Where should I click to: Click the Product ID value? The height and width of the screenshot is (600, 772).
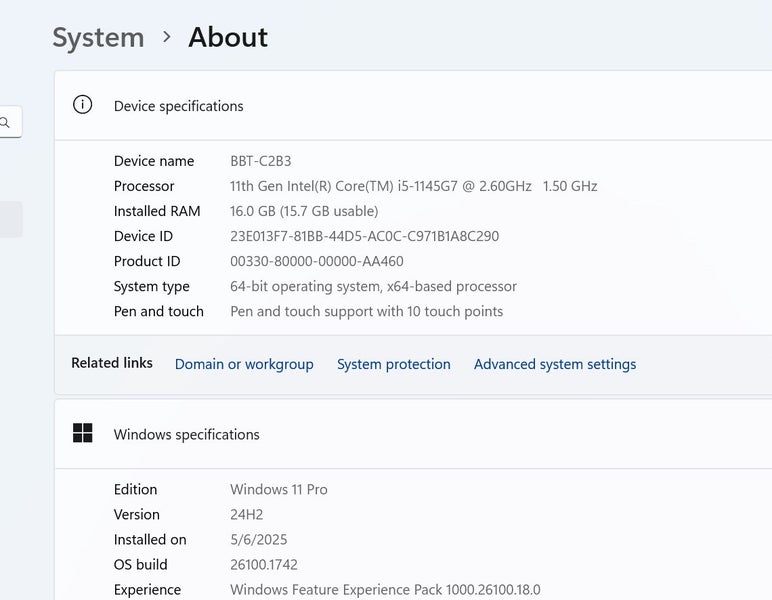pyautogui.click(x=317, y=261)
